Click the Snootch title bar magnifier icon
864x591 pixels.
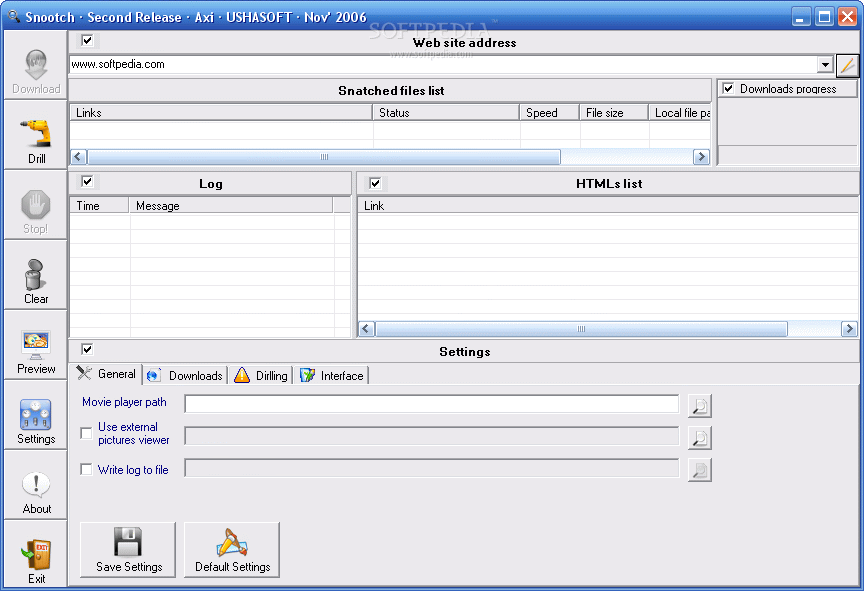[14, 17]
